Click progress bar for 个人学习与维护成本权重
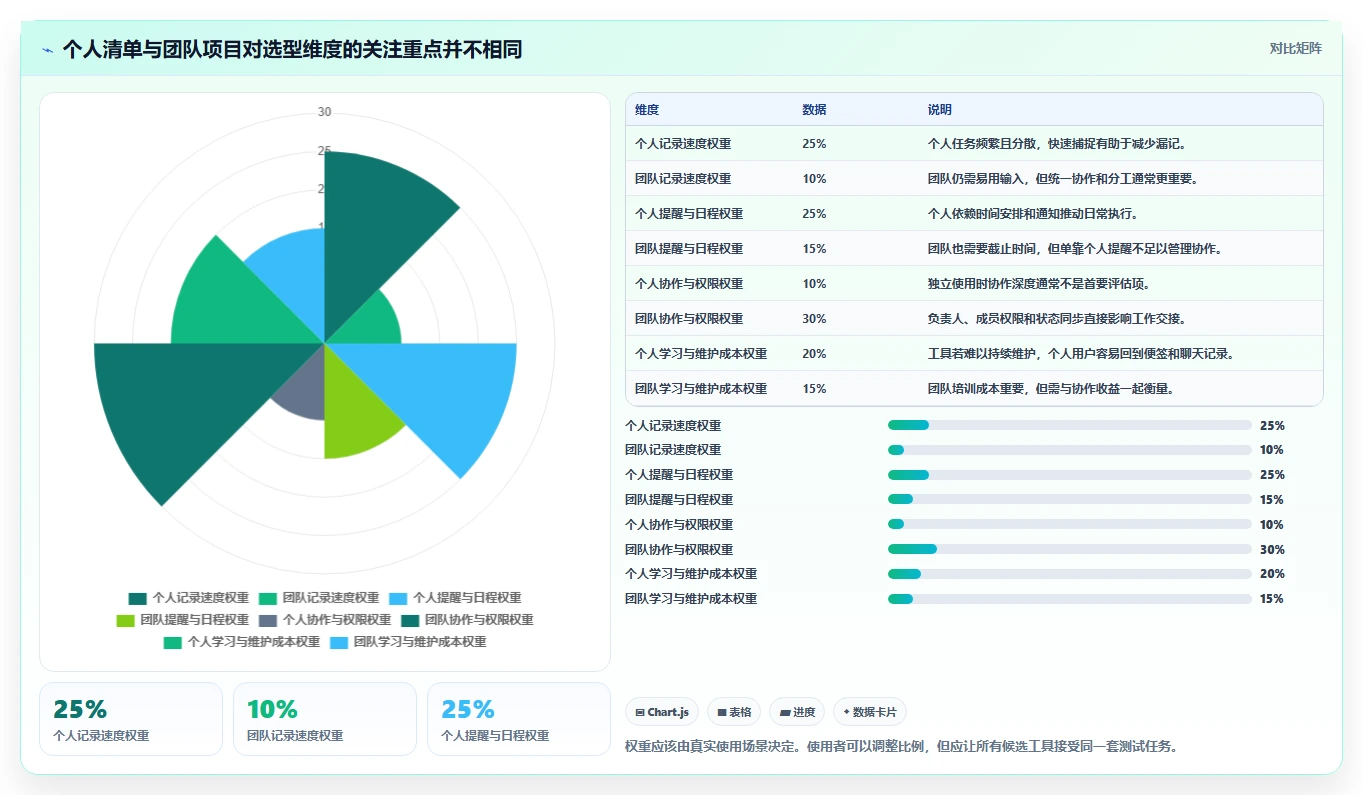The height and width of the screenshot is (795, 1363). pyautogui.click(x=1069, y=574)
